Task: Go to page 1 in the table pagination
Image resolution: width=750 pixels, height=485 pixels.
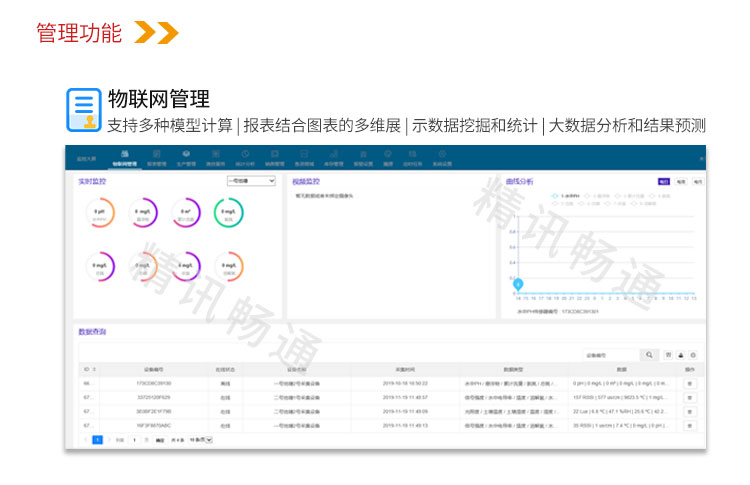Action: [x=97, y=440]
